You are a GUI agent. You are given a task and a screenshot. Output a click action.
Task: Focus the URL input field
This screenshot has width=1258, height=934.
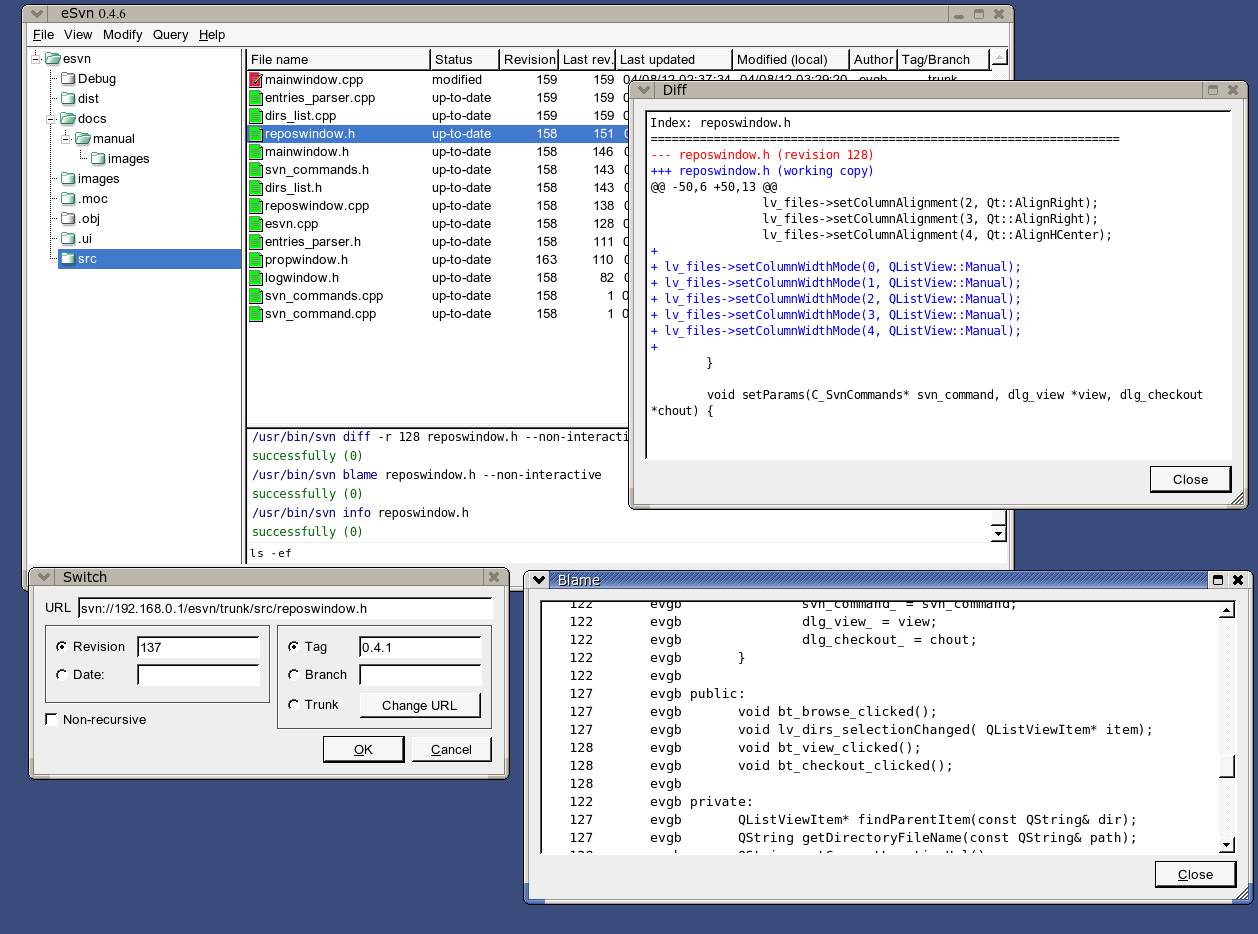[285, 608]
